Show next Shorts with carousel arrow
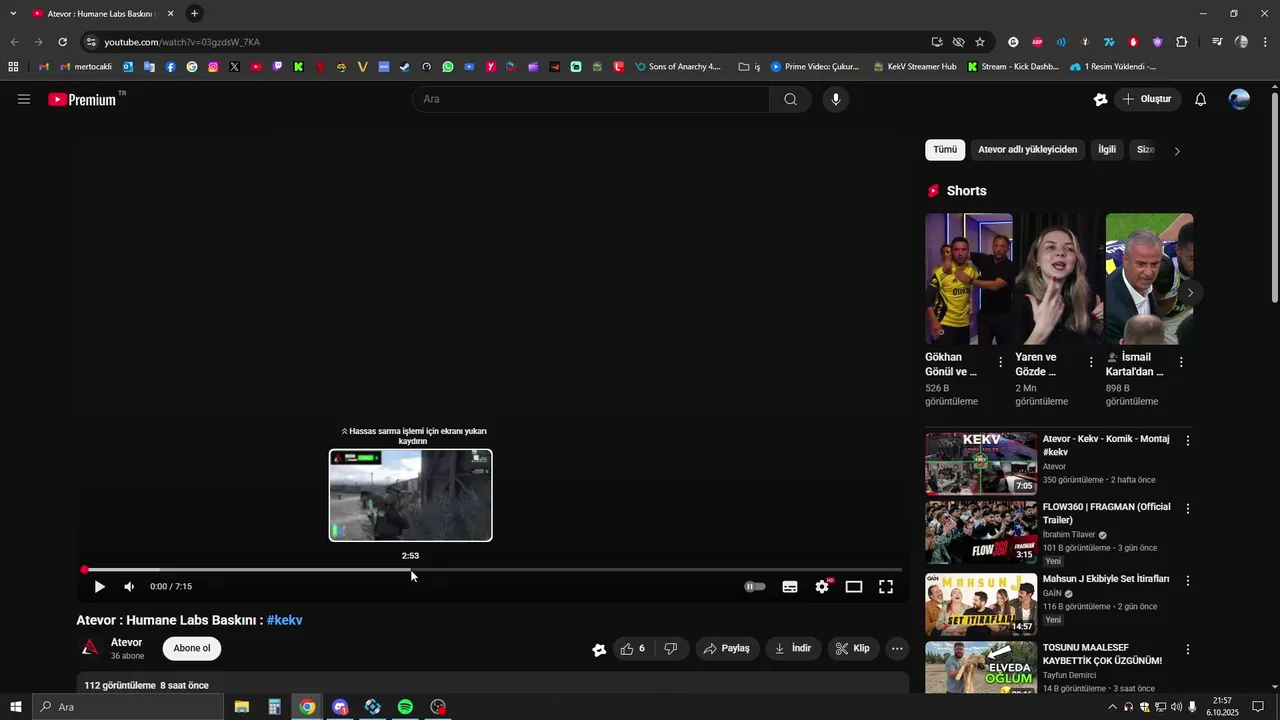Screen dimensions: 1280x720 1190,293
